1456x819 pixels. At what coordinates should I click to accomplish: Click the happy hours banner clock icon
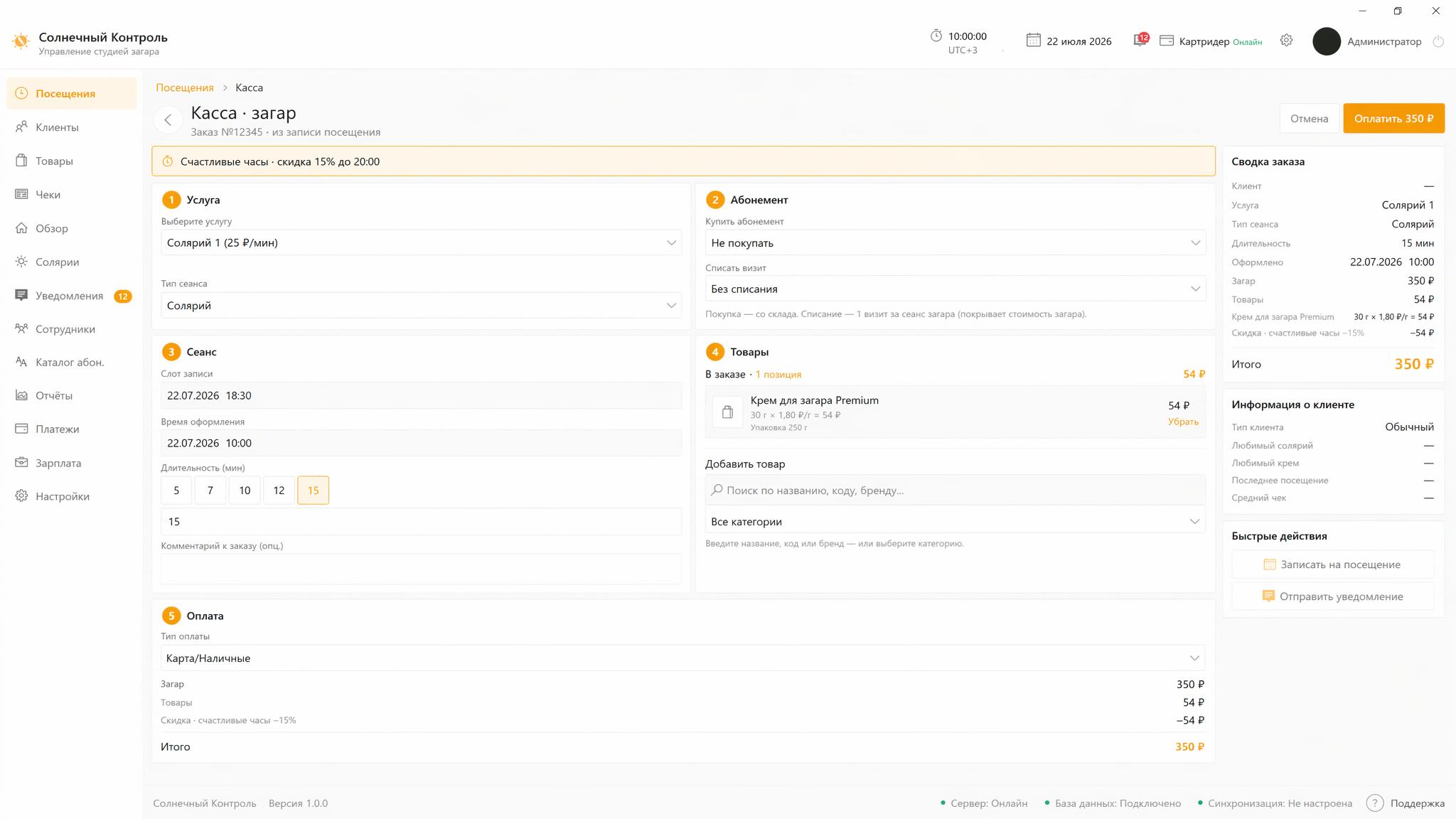click(x=168, y=161)
